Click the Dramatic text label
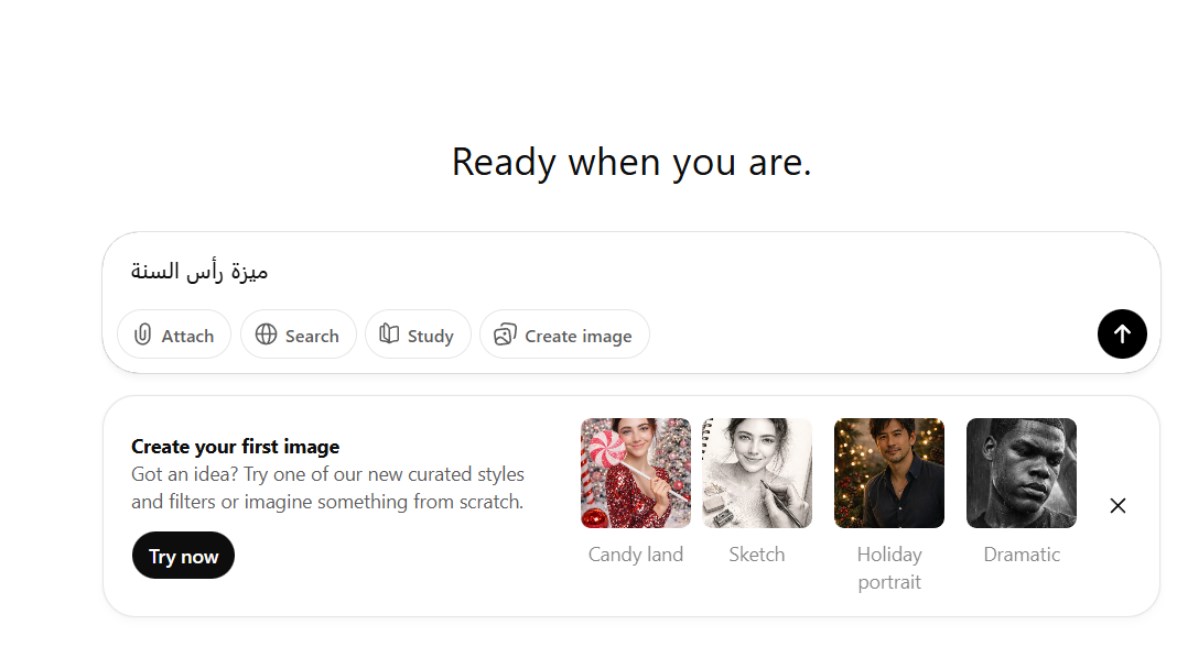The width and height of the screenshot is (1177, 658). (x=1020, y=554)
